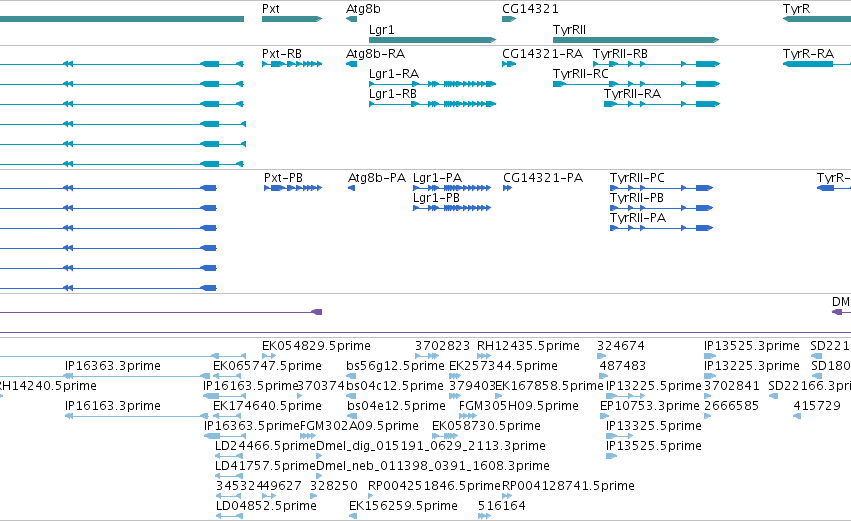Viewport: 851px width, 521px height.
Task: Click EST EK257344.5prime
Action: pos(503,366)
